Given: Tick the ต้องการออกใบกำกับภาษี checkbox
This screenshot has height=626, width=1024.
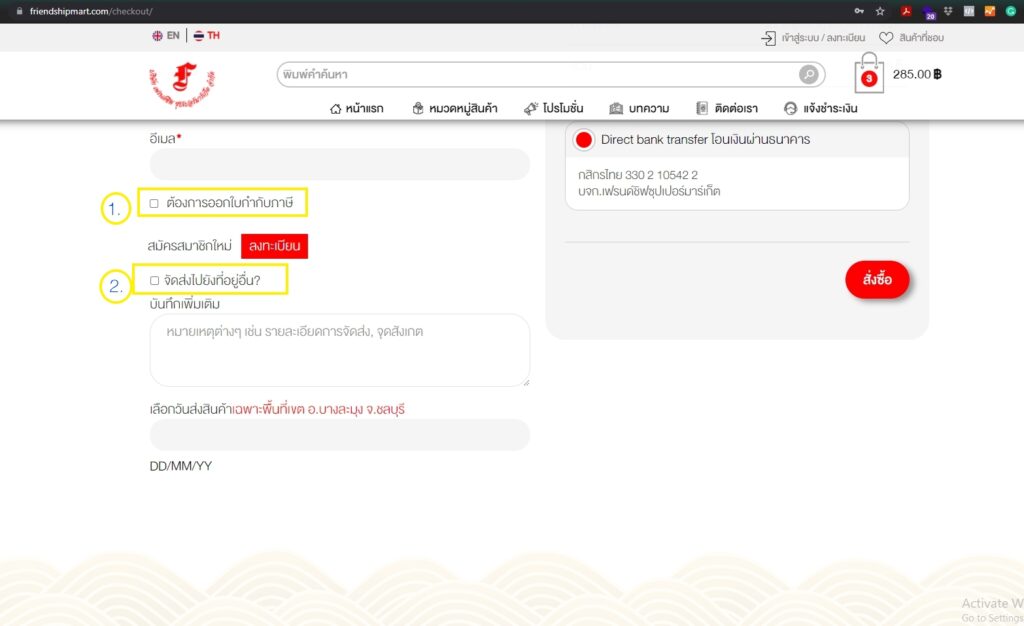Looking at the screenshot, I should pos(154,203).
